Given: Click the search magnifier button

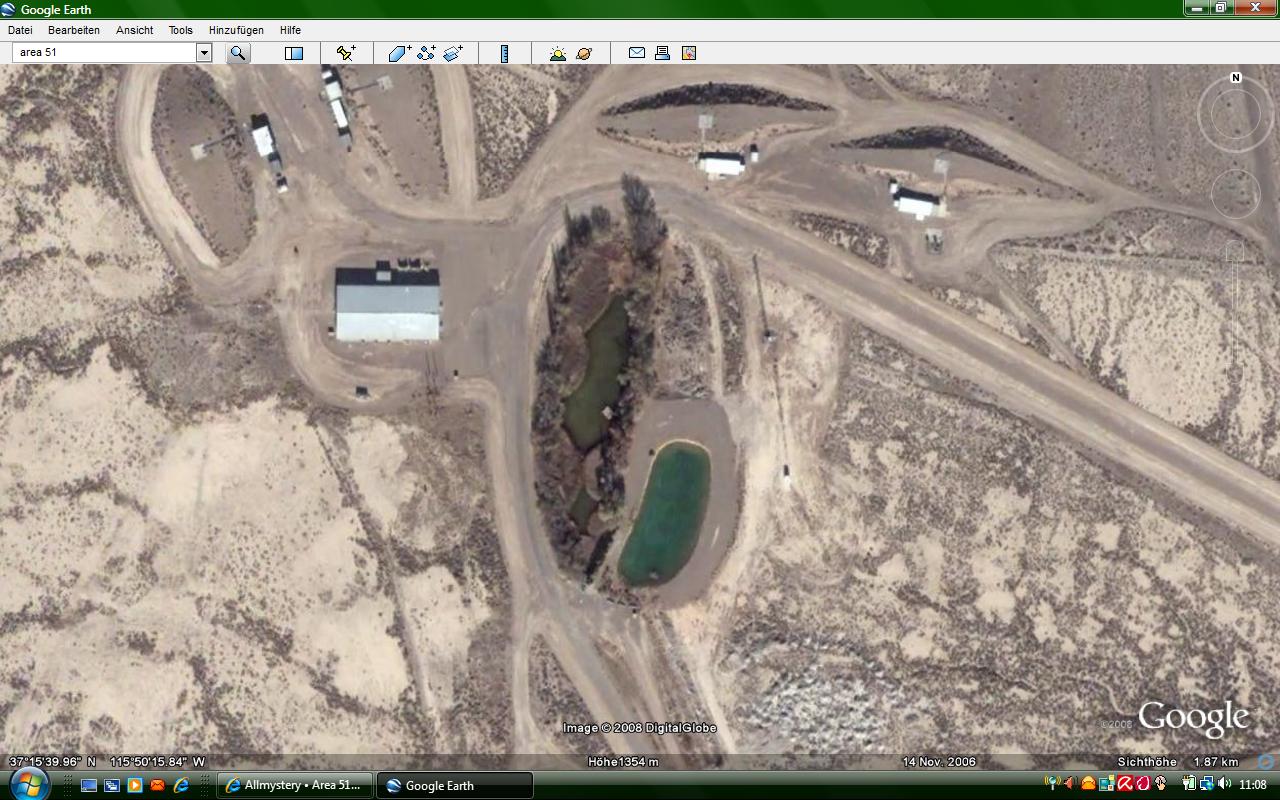Looking at the screenshot, I should (x=237, y=53).
